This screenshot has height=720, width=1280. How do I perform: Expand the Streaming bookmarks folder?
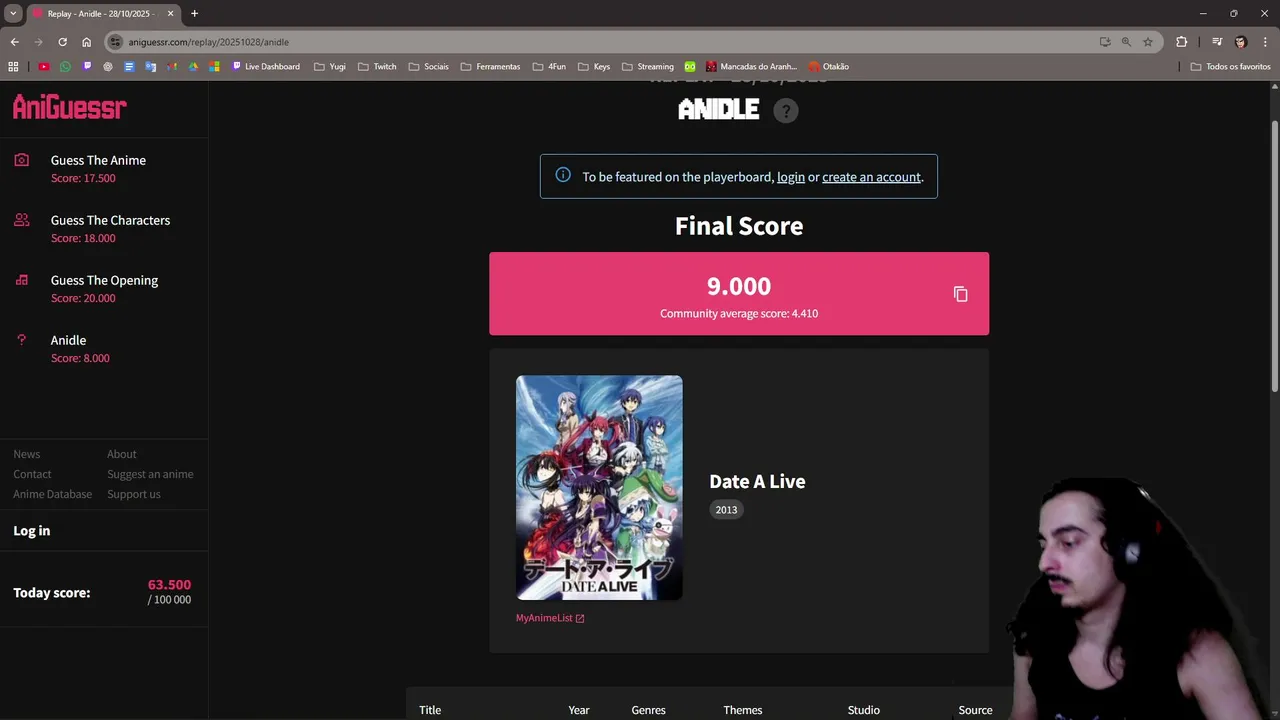[647, 67]
